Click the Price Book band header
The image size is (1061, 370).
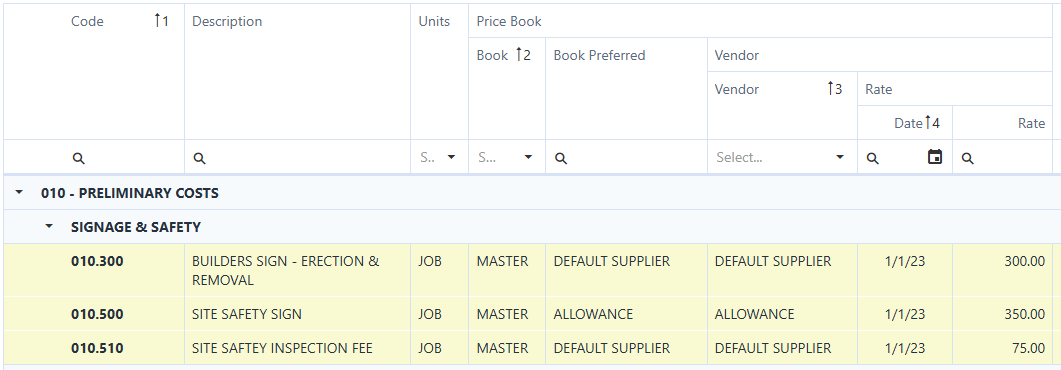point(761,21)
